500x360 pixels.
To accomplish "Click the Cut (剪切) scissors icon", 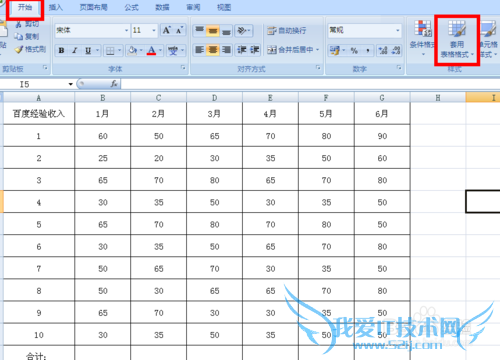I will coord(19,24).
